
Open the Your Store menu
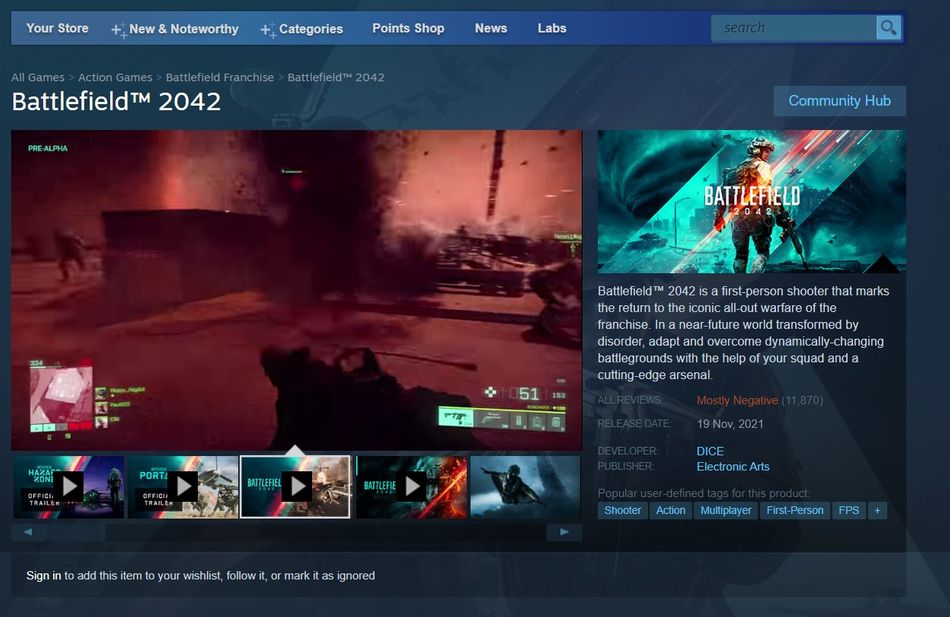[57, 28]
